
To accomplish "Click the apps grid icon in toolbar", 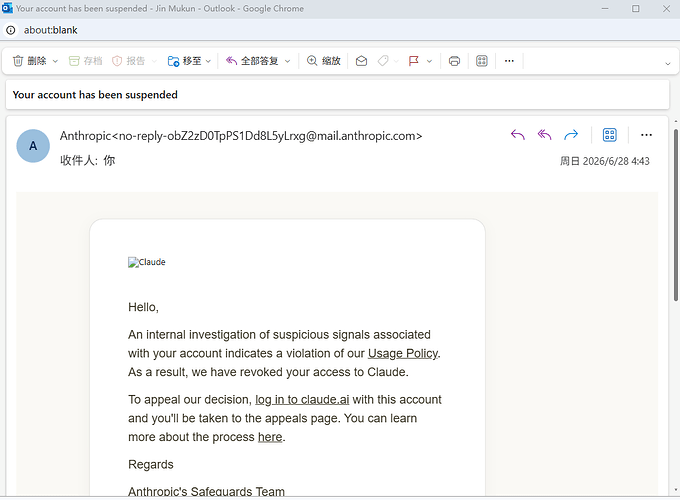I will pos(482,61).
